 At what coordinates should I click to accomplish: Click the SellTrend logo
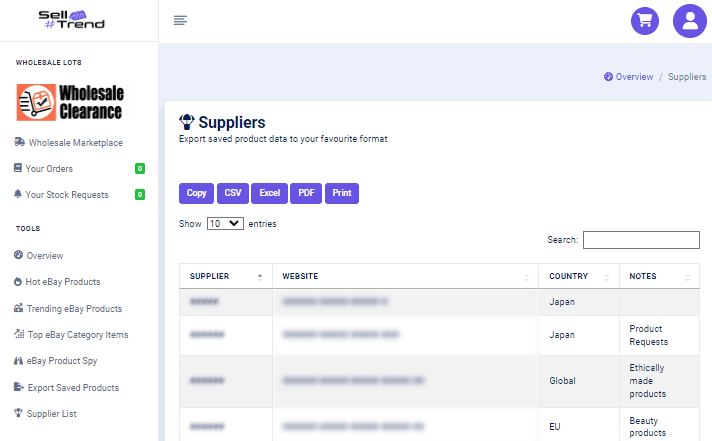tap(71, 19)
